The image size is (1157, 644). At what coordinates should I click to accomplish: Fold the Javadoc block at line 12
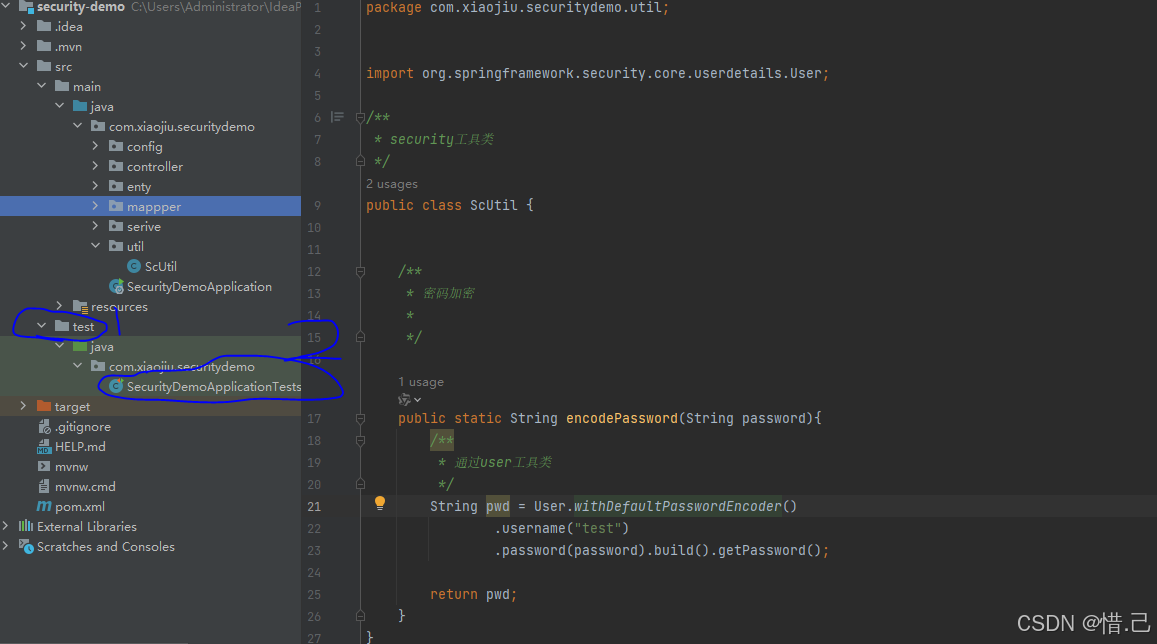360,271
